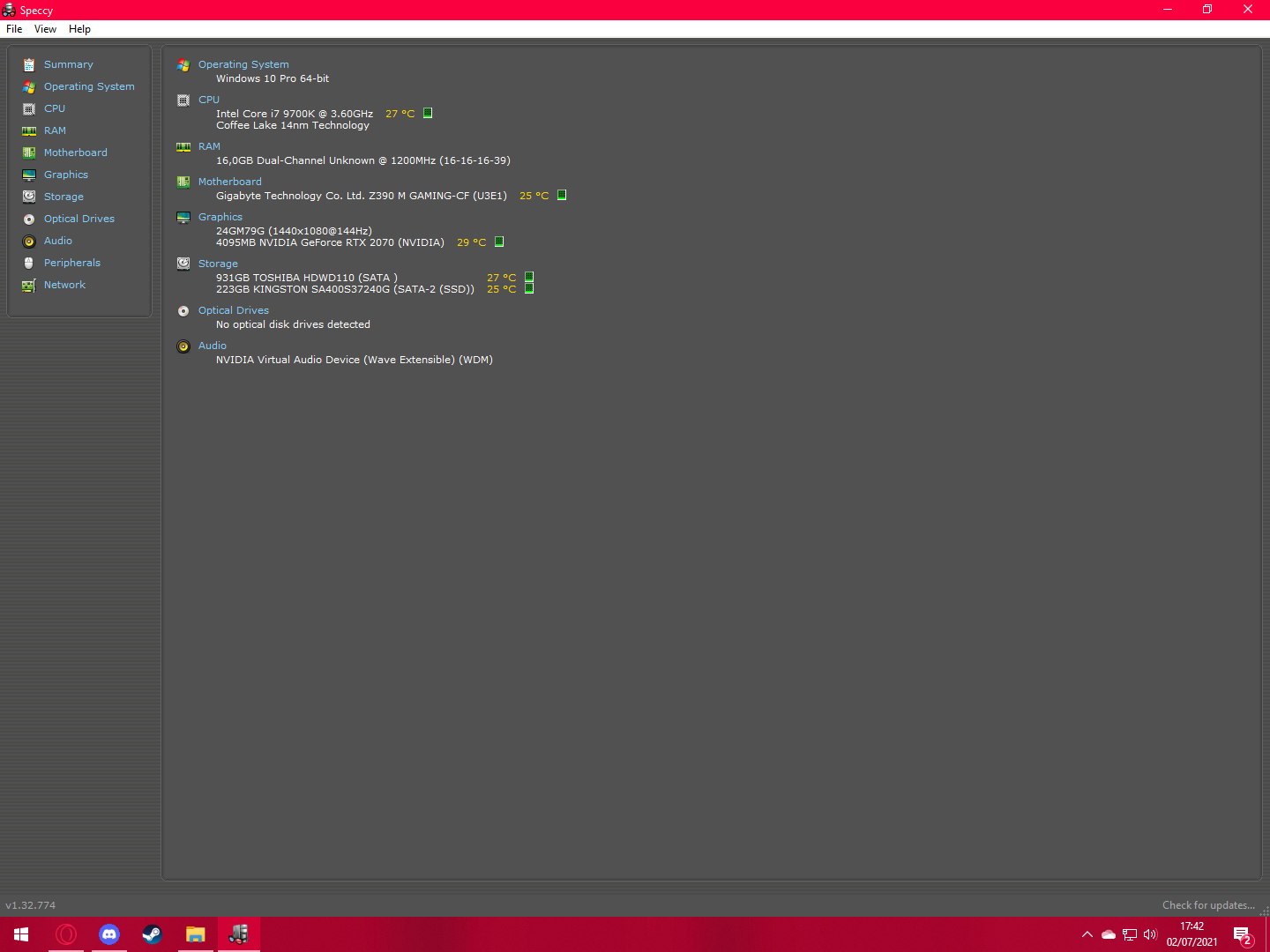
Task: Click the Summary icon in the sidebar
Action: point(29,64)
